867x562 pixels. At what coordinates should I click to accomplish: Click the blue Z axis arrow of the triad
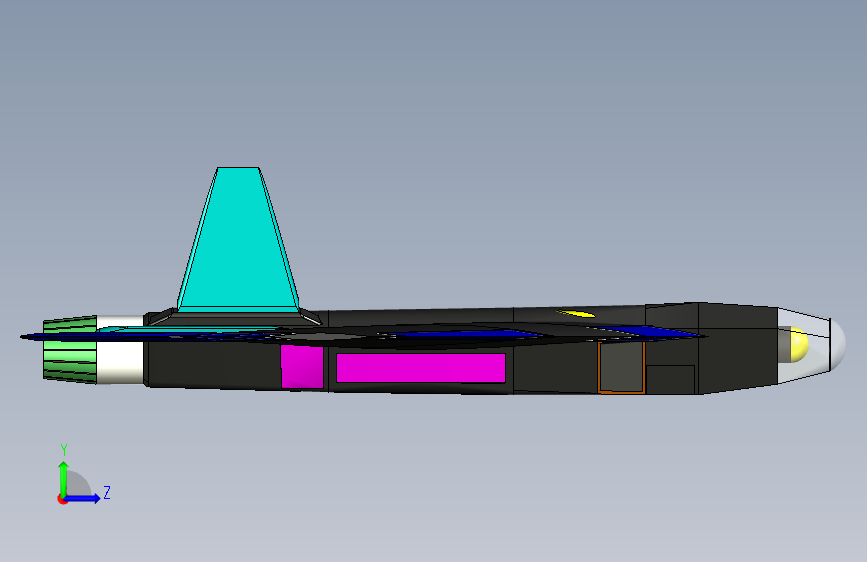(83, 498)
